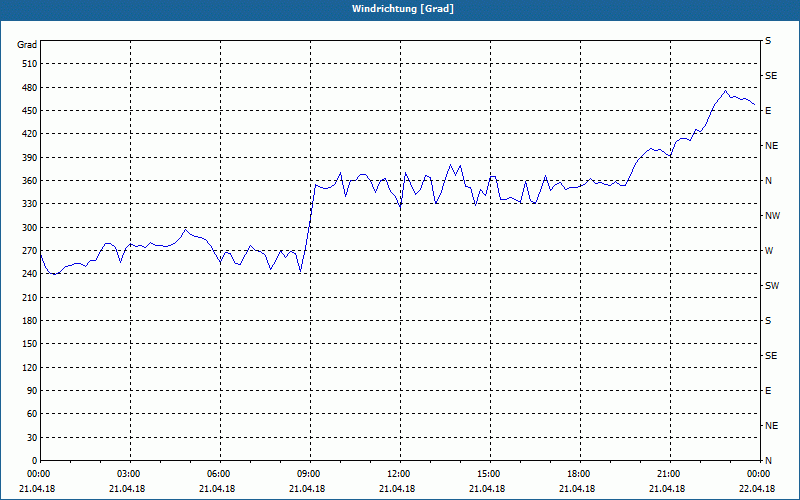Select the '330' degree axis label
The image size is (800, 500).
(x=30, y=204)
